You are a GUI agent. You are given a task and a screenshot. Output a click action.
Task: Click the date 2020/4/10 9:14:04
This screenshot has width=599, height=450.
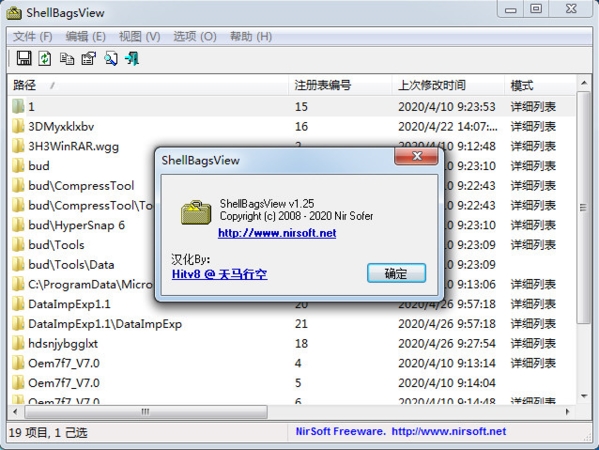(x=447, y=383)
